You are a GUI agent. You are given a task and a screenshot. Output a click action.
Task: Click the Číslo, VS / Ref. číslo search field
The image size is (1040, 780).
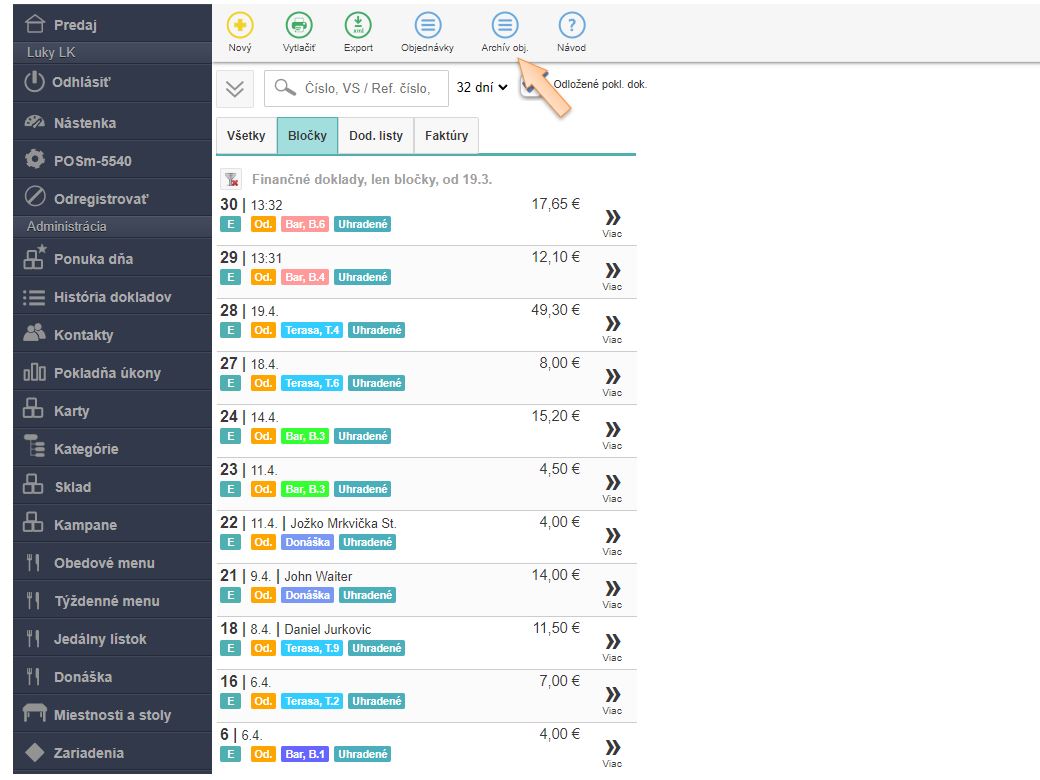pos(367,88)
